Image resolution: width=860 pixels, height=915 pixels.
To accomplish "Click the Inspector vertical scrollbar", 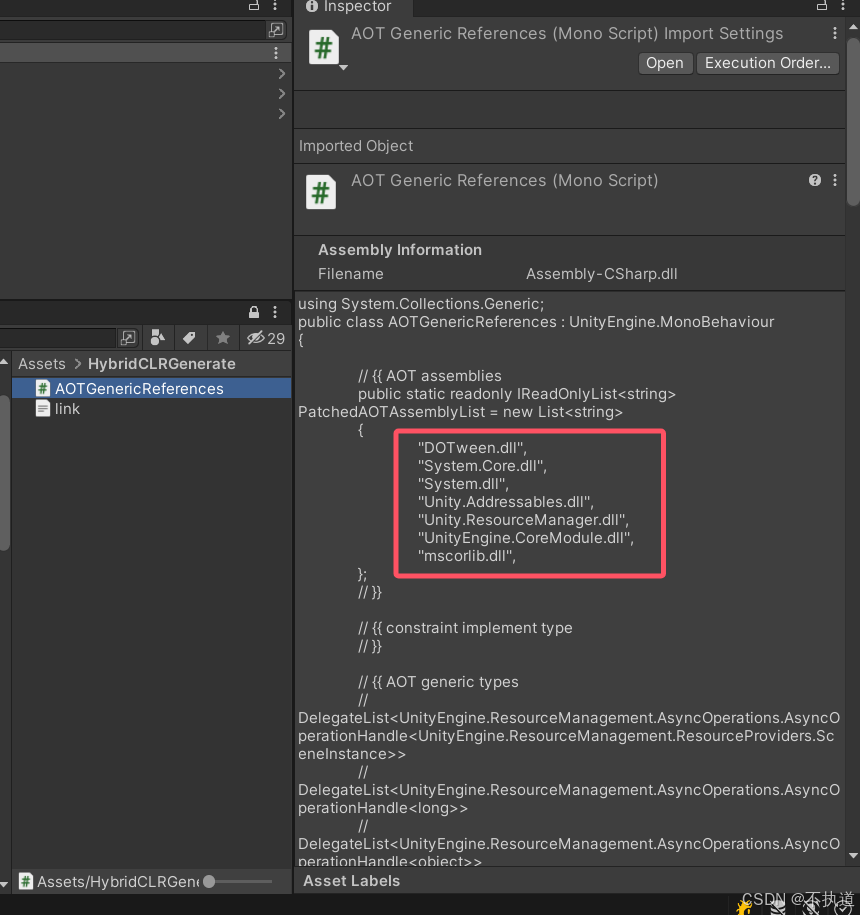I will 853,121.
